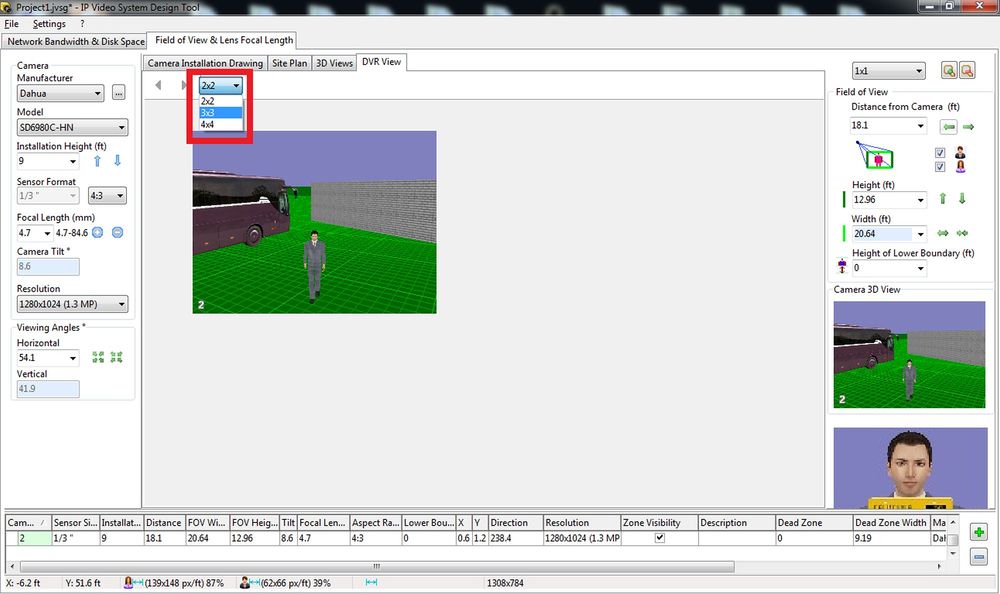This screenshot has width=1000, height=594.
Task: Select 4x4 in the layout list
Action: click(207, 125)
